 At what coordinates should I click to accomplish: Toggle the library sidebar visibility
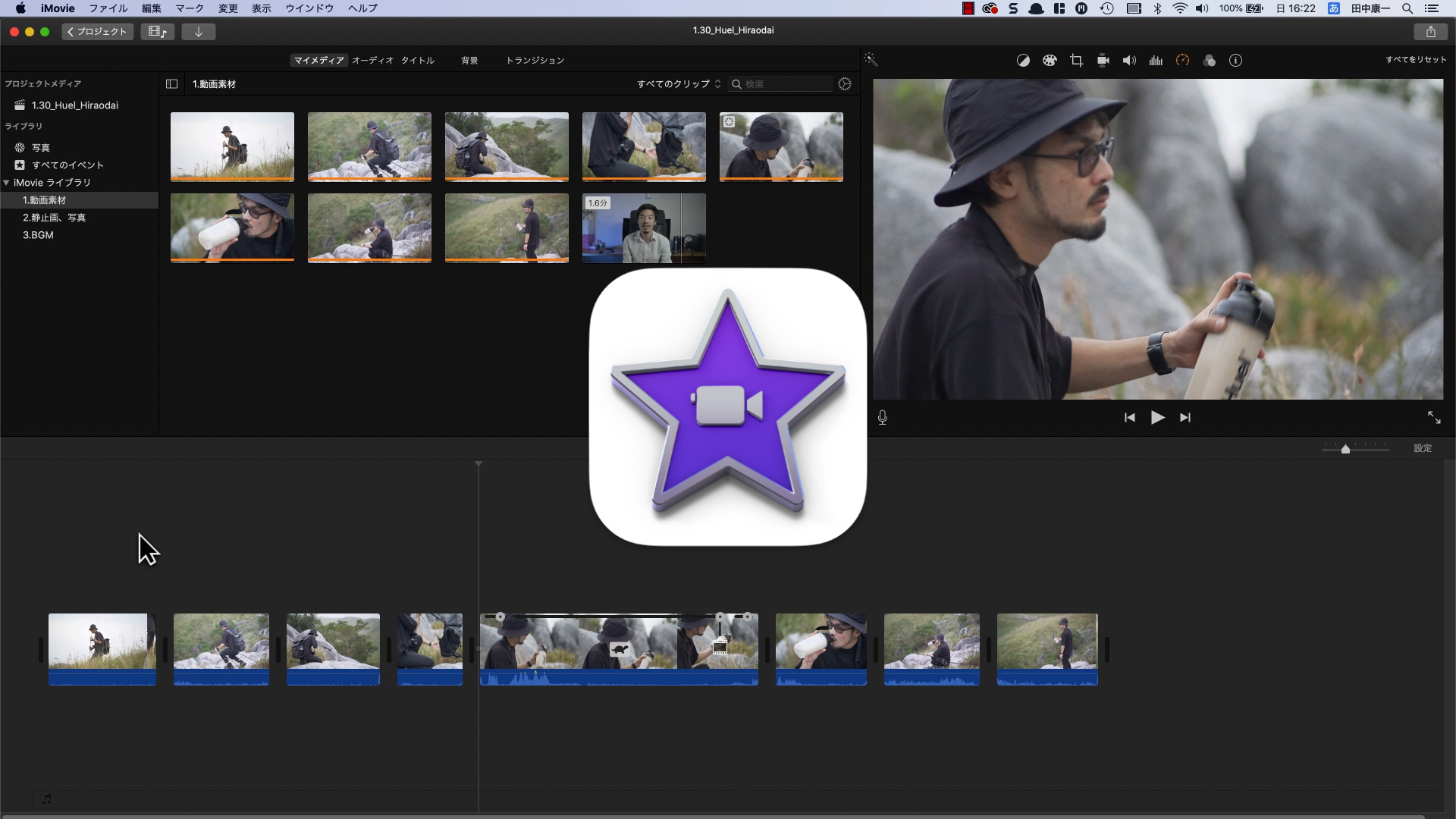pos(172,84)
